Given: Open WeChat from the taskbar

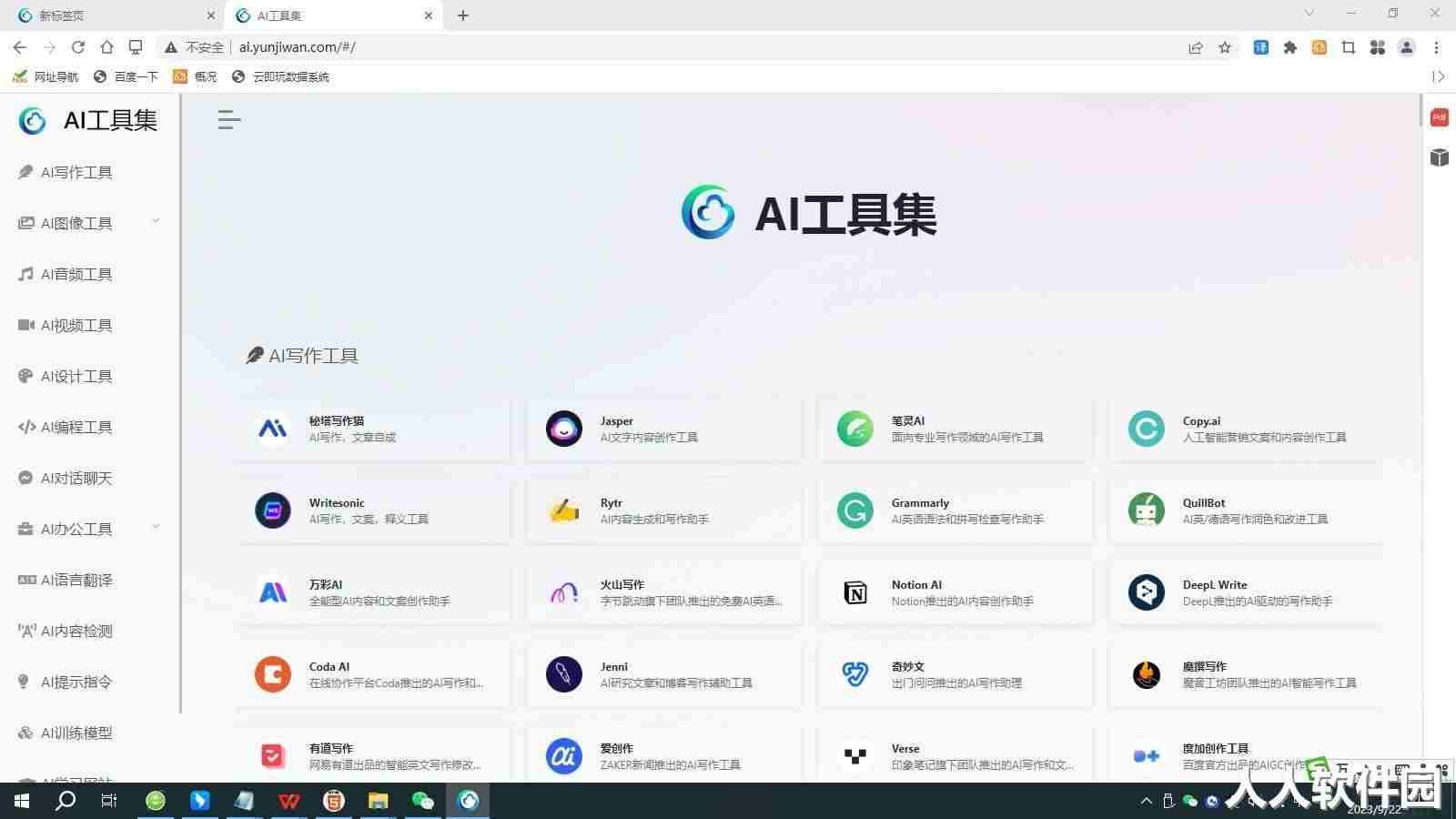Looking at the screenshot, I should pos(423,801).
